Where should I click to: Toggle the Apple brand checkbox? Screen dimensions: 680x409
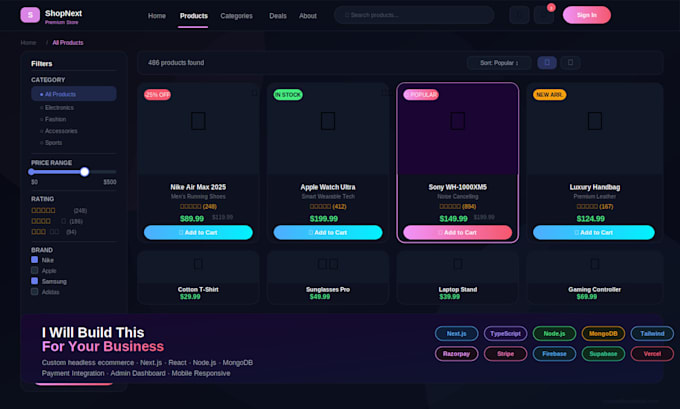[35, 270]
